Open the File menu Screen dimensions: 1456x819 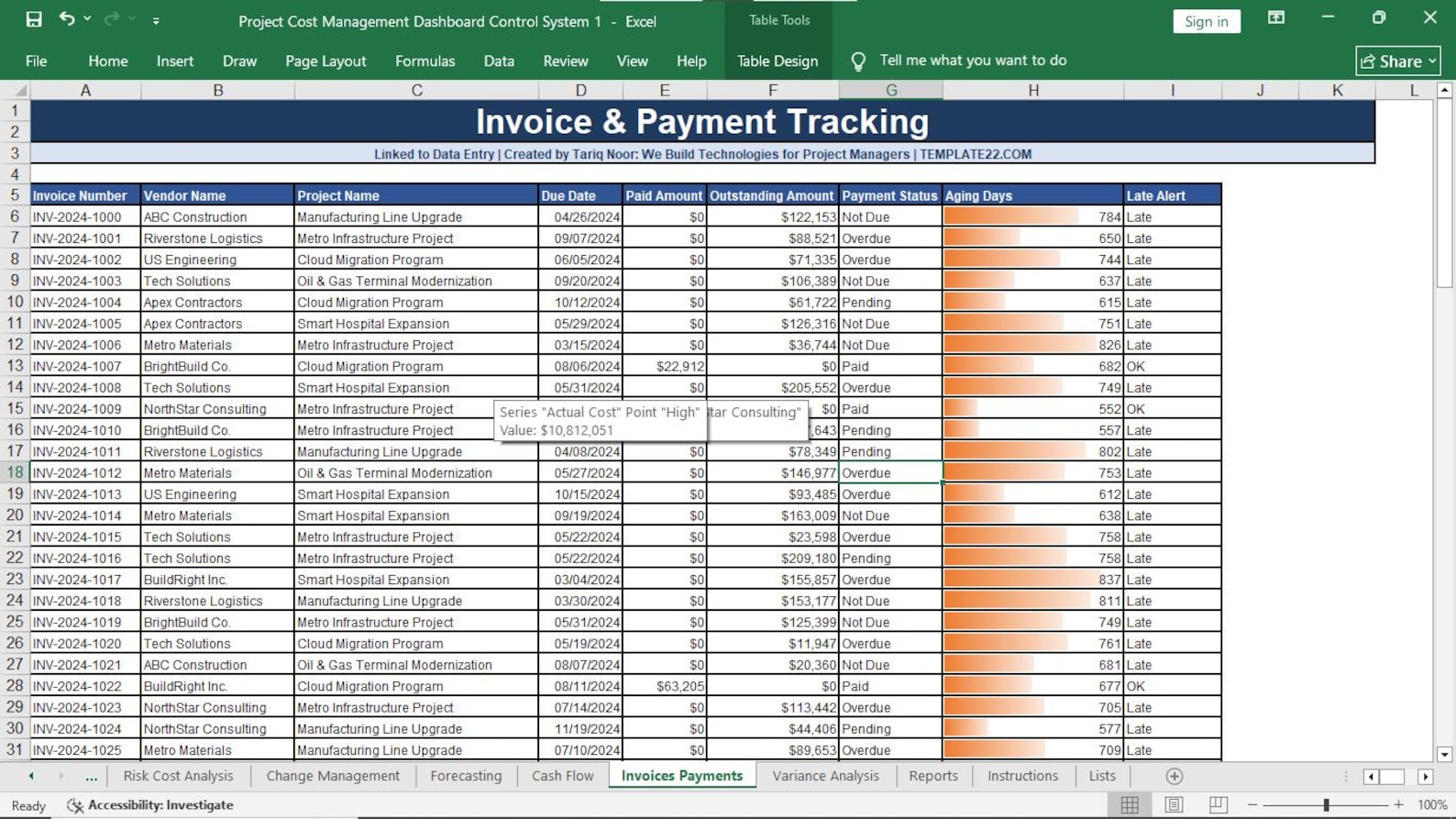point(37,61)
